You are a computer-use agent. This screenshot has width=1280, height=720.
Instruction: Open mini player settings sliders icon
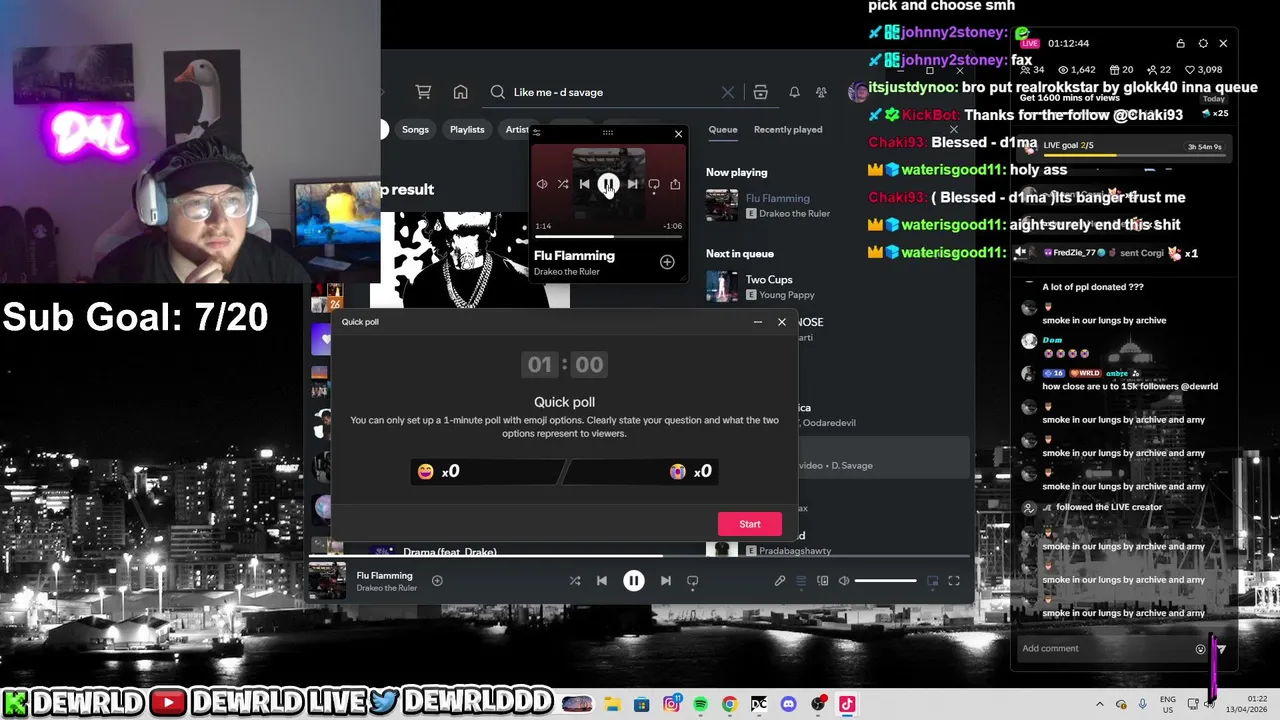pyautogui.click(x=537, y=133)
